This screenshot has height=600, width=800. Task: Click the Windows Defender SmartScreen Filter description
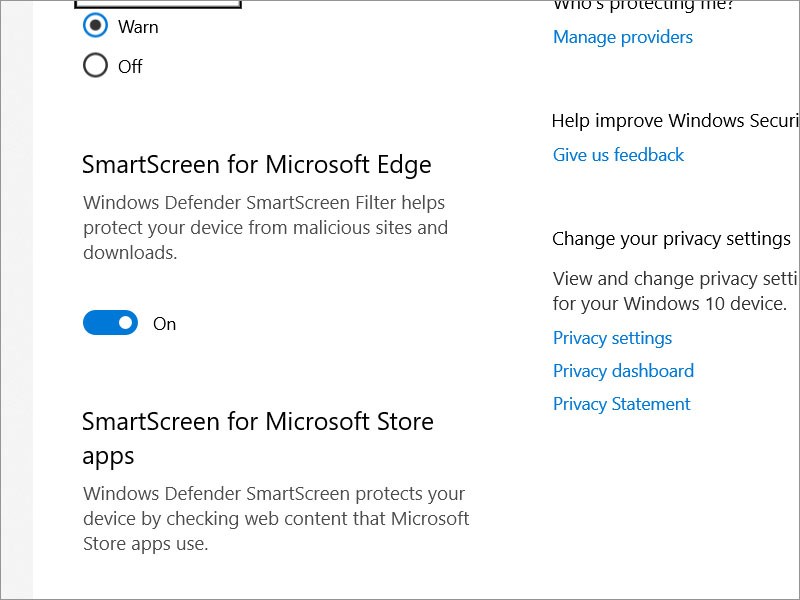pyautogui.click(x=265, y=228)
